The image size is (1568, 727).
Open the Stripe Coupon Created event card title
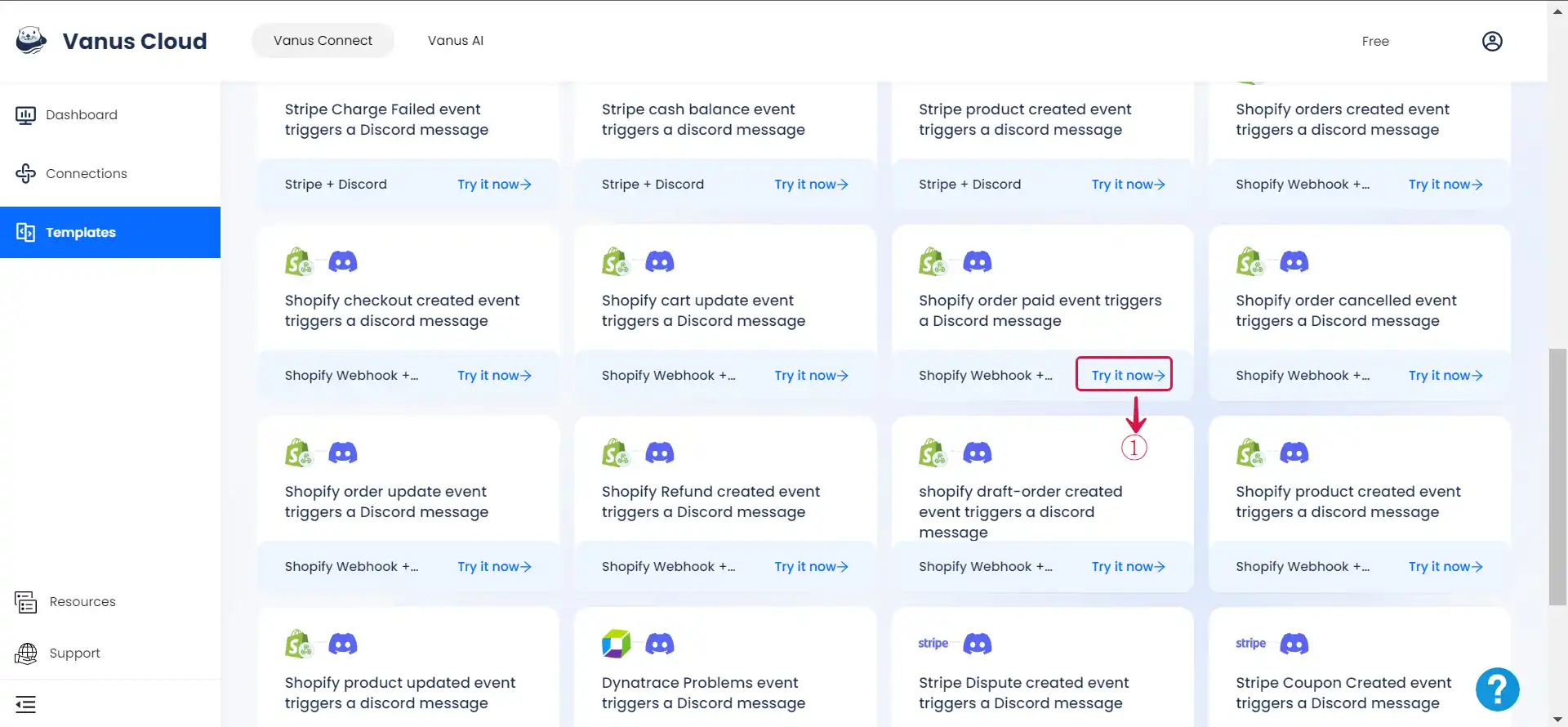pos(1343,693)
